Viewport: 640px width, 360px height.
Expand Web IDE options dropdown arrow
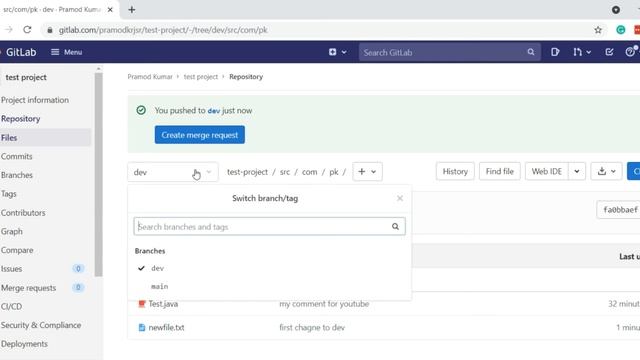tap(577, 171)
